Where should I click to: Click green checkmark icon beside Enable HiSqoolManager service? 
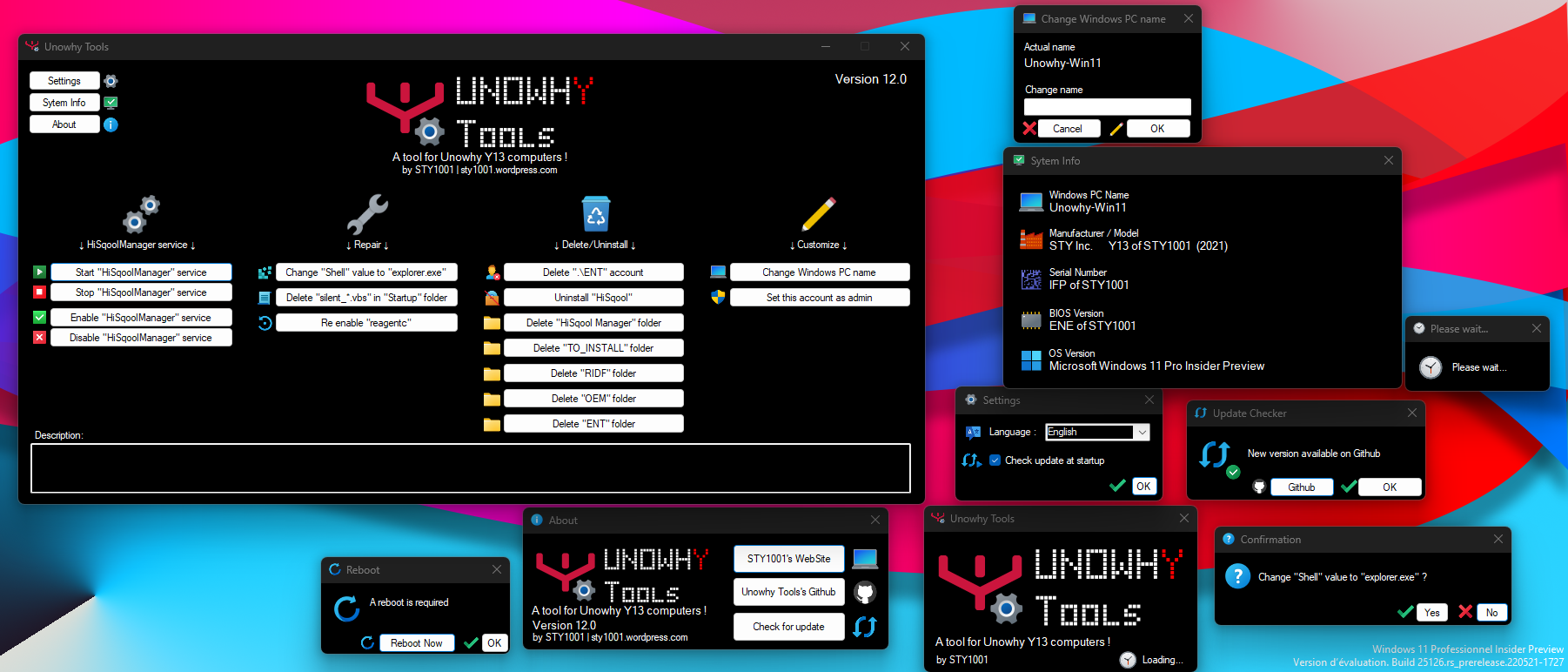coord(39,318)
